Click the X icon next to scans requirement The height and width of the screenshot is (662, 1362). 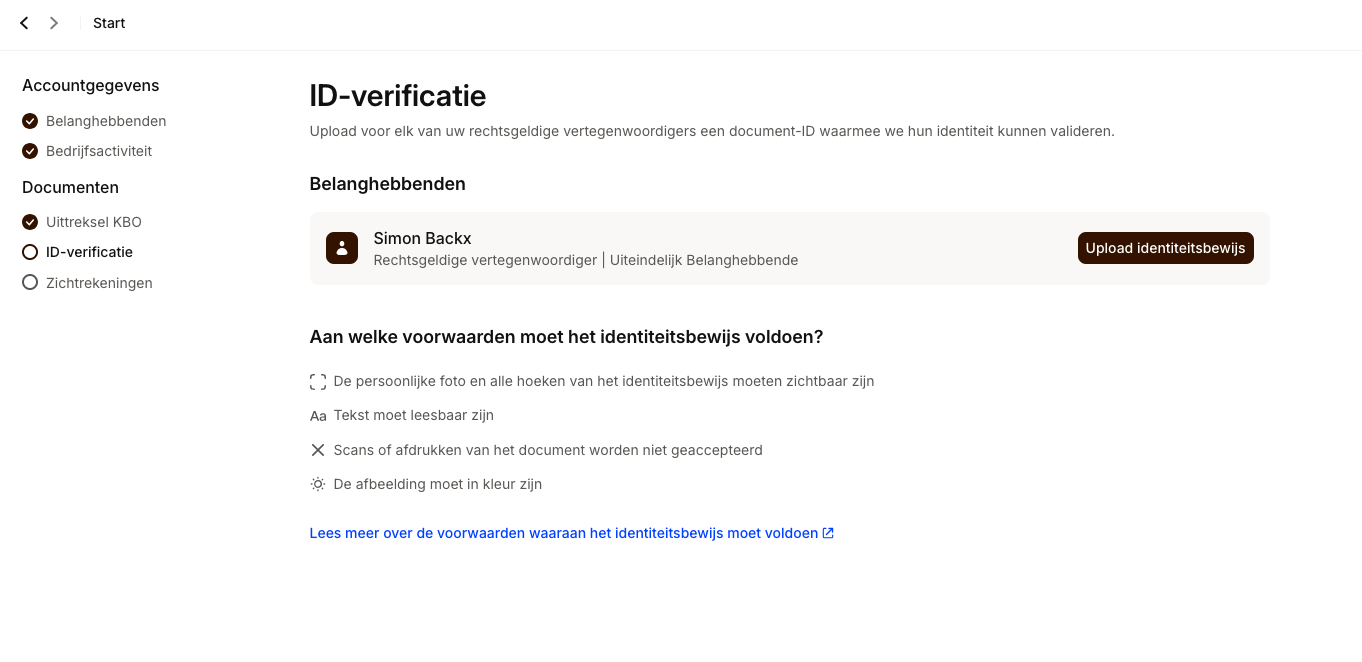318,450
